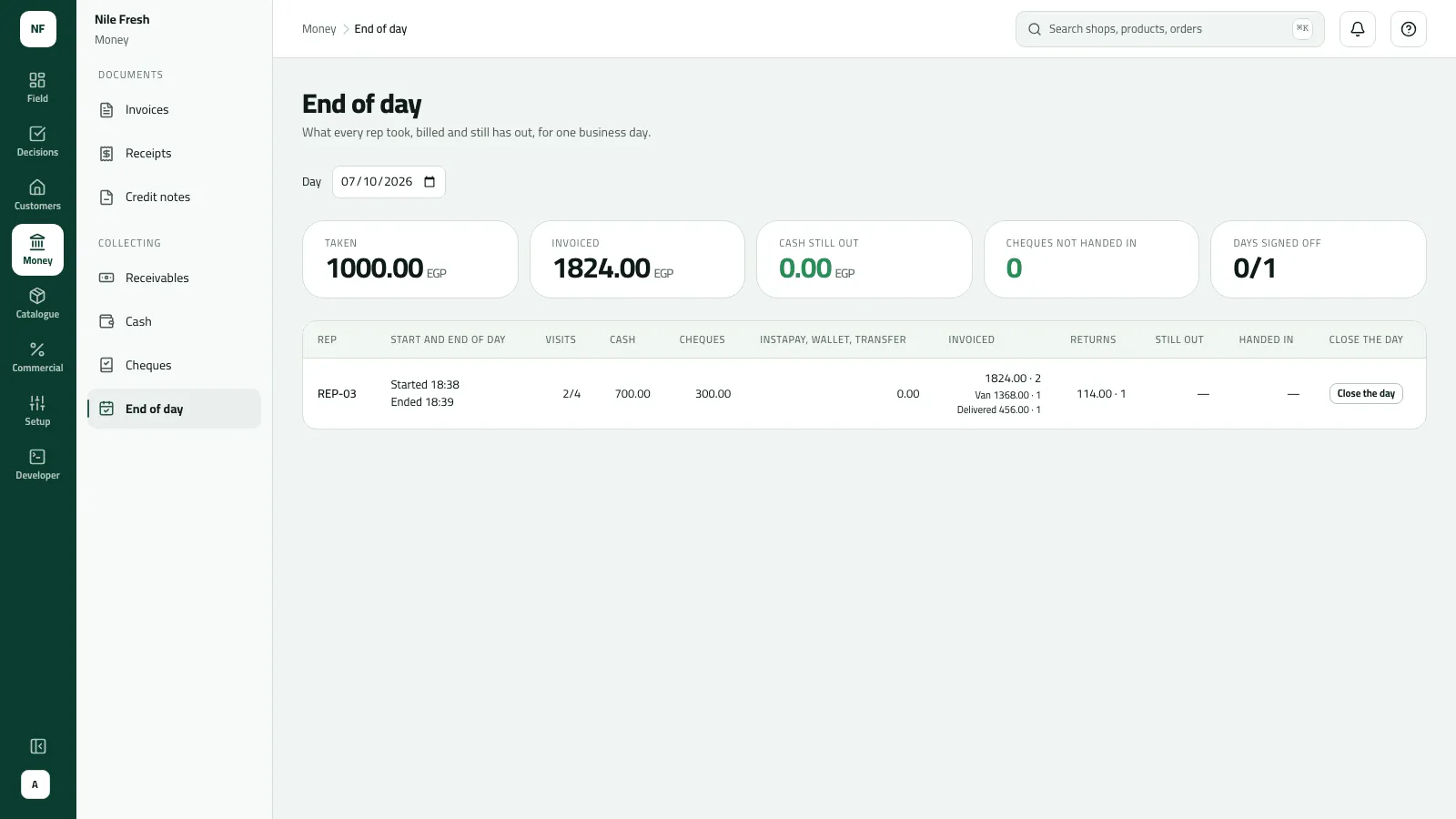The image size is (1456, 819).
Task: Click the 114.00 · 1 returns value
Action: point(1101,394)
